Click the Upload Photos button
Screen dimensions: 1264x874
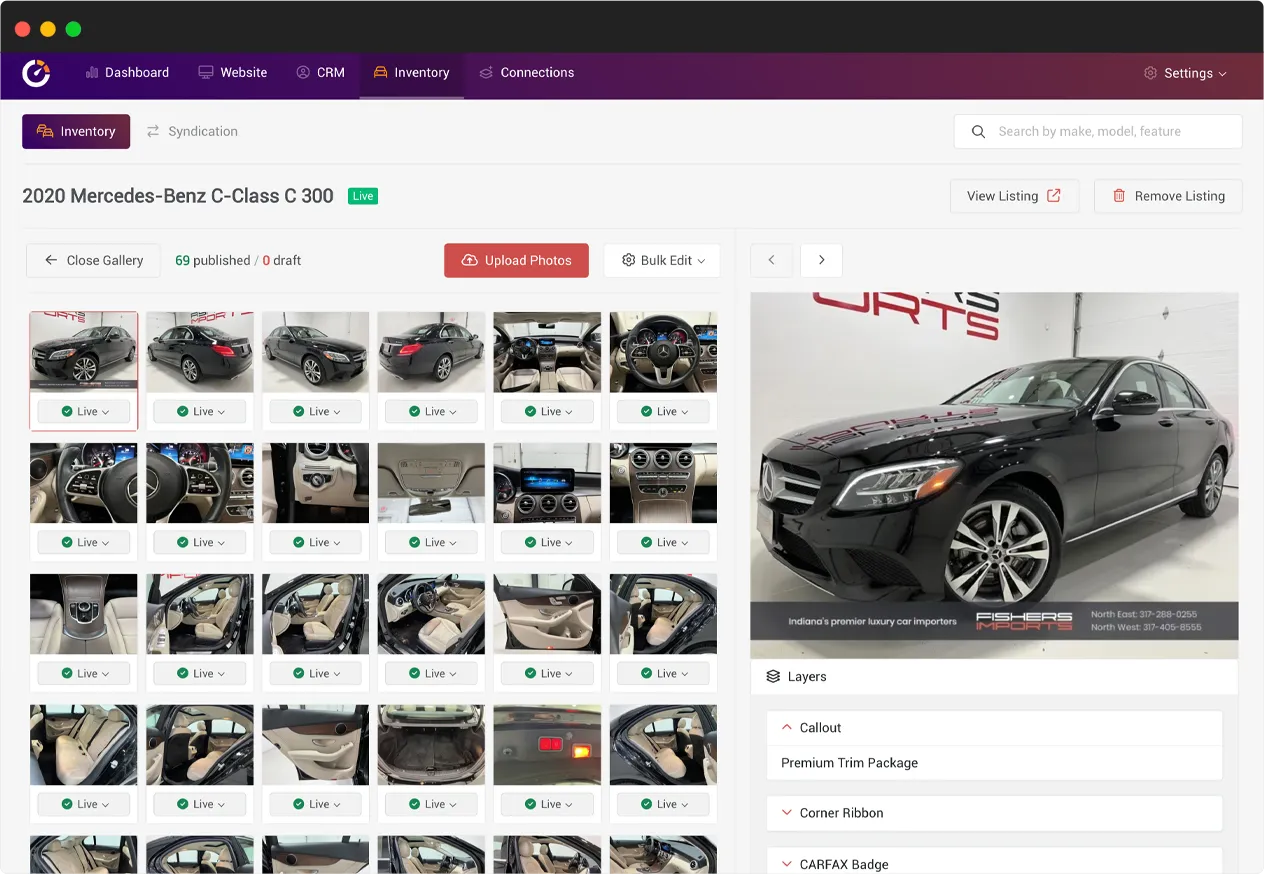tap(516, 260)
